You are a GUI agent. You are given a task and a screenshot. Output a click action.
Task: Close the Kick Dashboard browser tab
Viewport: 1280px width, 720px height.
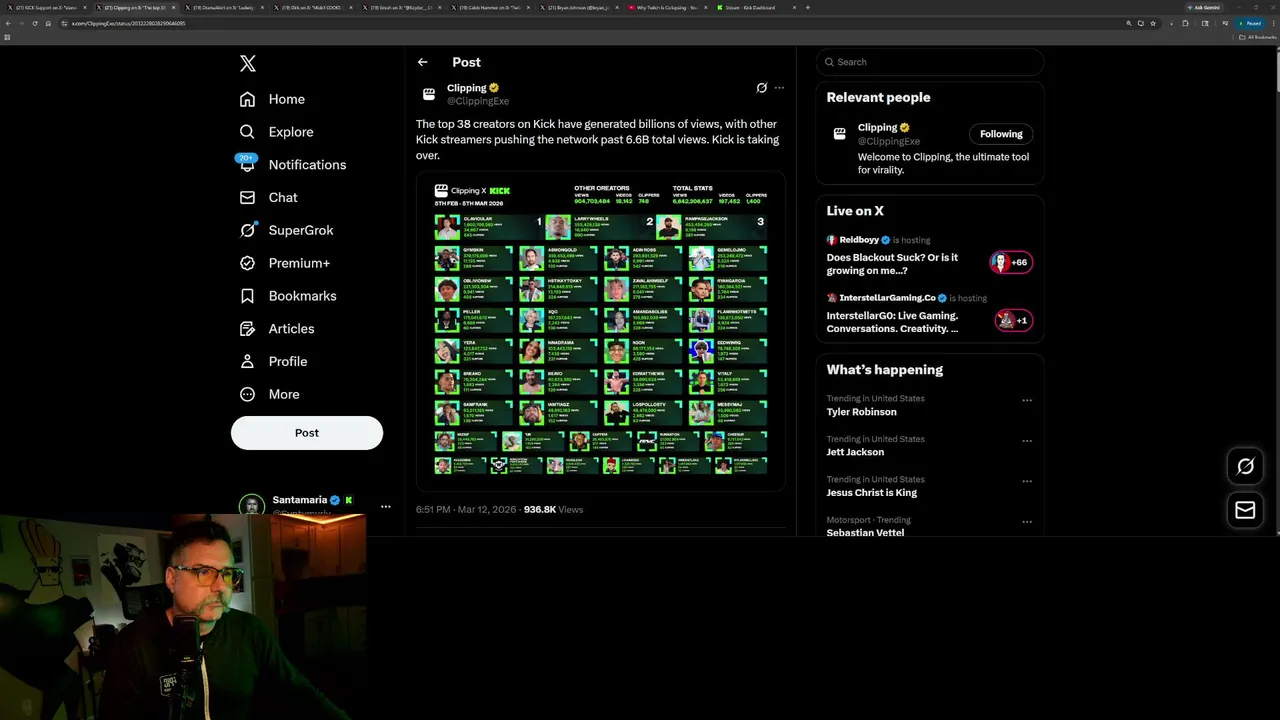794,7
